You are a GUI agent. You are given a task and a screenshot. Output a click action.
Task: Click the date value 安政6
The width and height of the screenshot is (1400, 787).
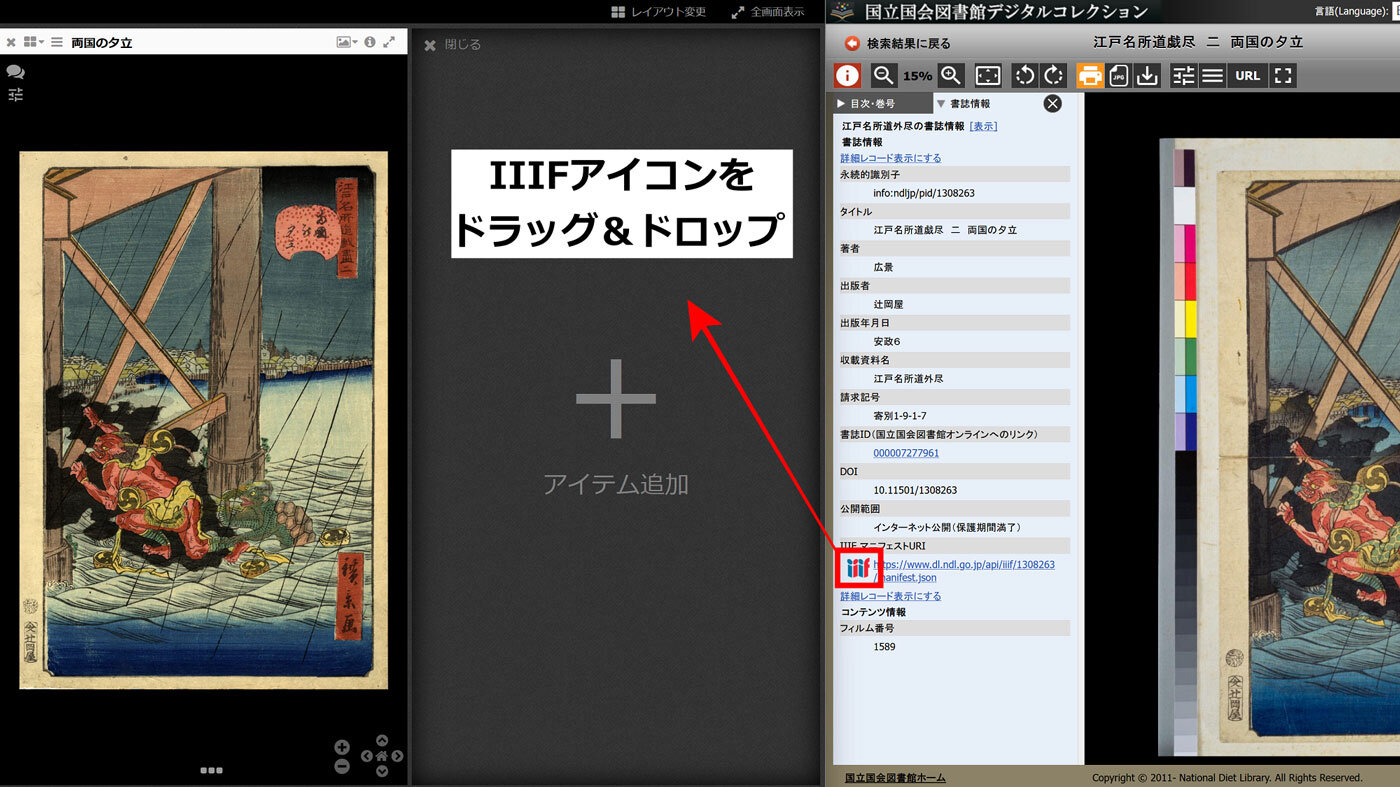coord(887,341)
